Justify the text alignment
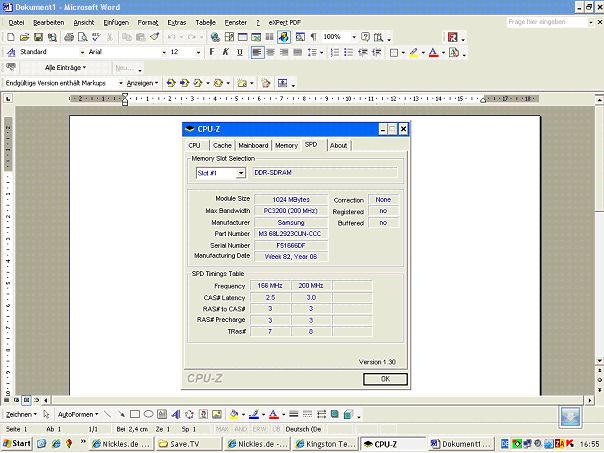604x453 pixels. [297, 52]
